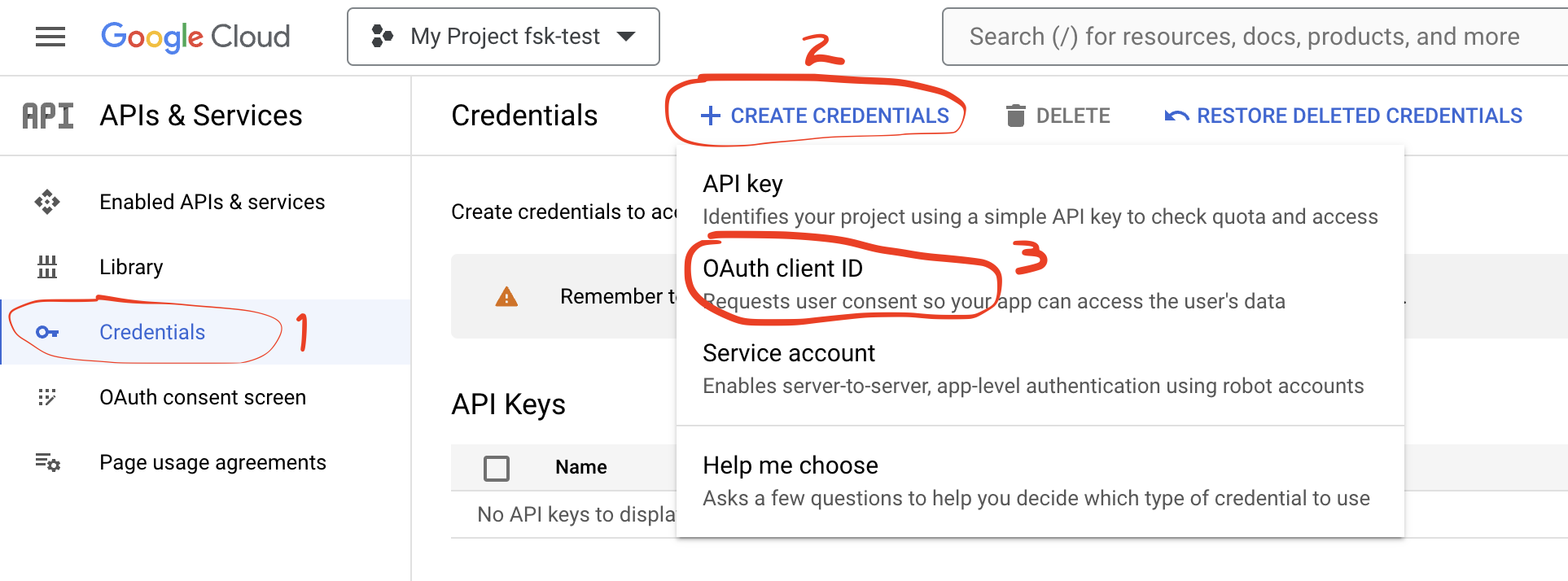Expand the My Project fsk-test project selector
Viewport: 1568px width, 581px height.
(503, 37)
